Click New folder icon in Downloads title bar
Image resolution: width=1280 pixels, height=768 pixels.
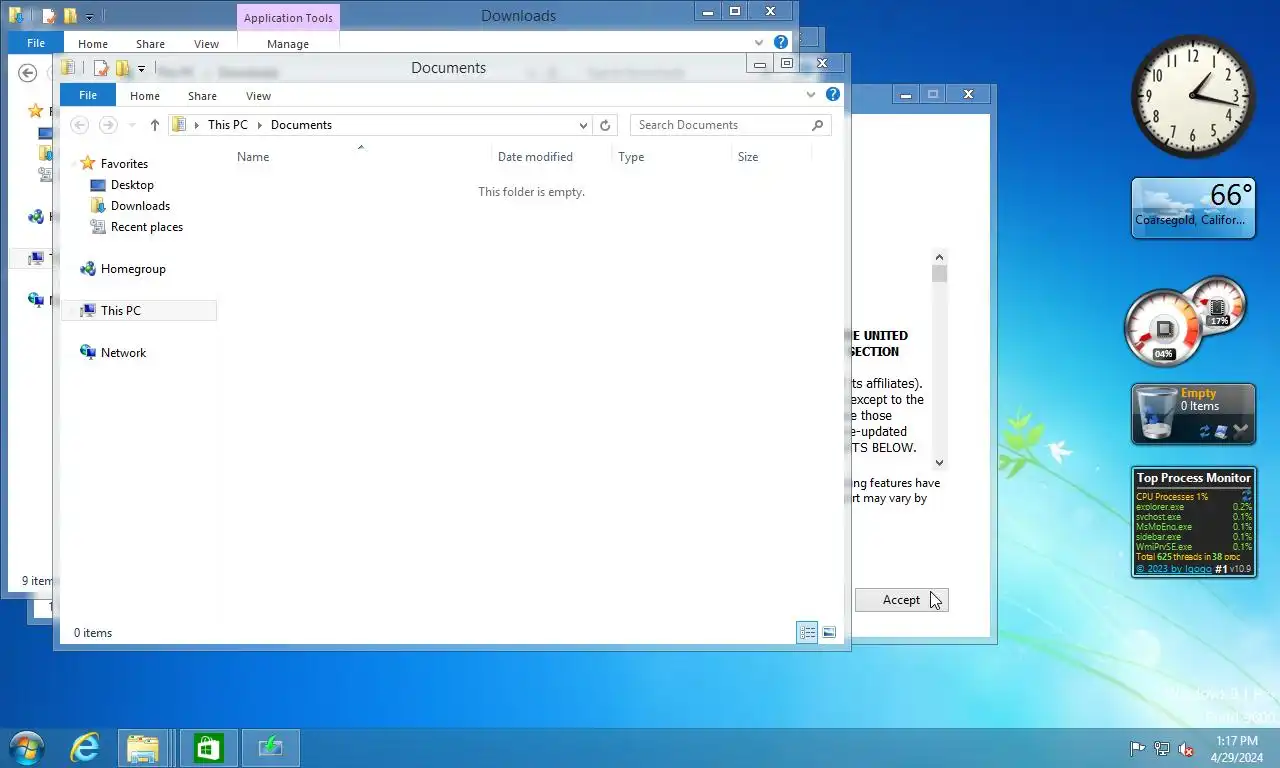pos(71,16)
